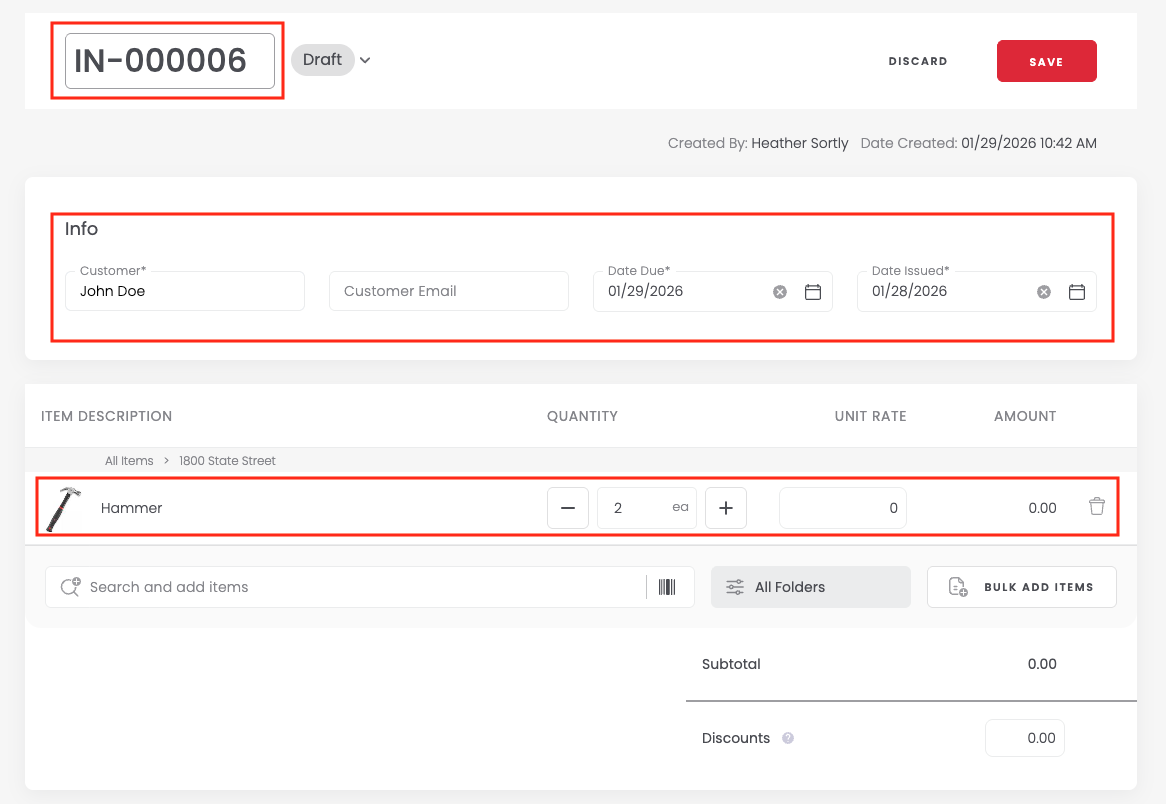The height and width of the screenshot is (804, 1166).
Task: Discard the invoice changes
Action: click(x=917, y=61)
